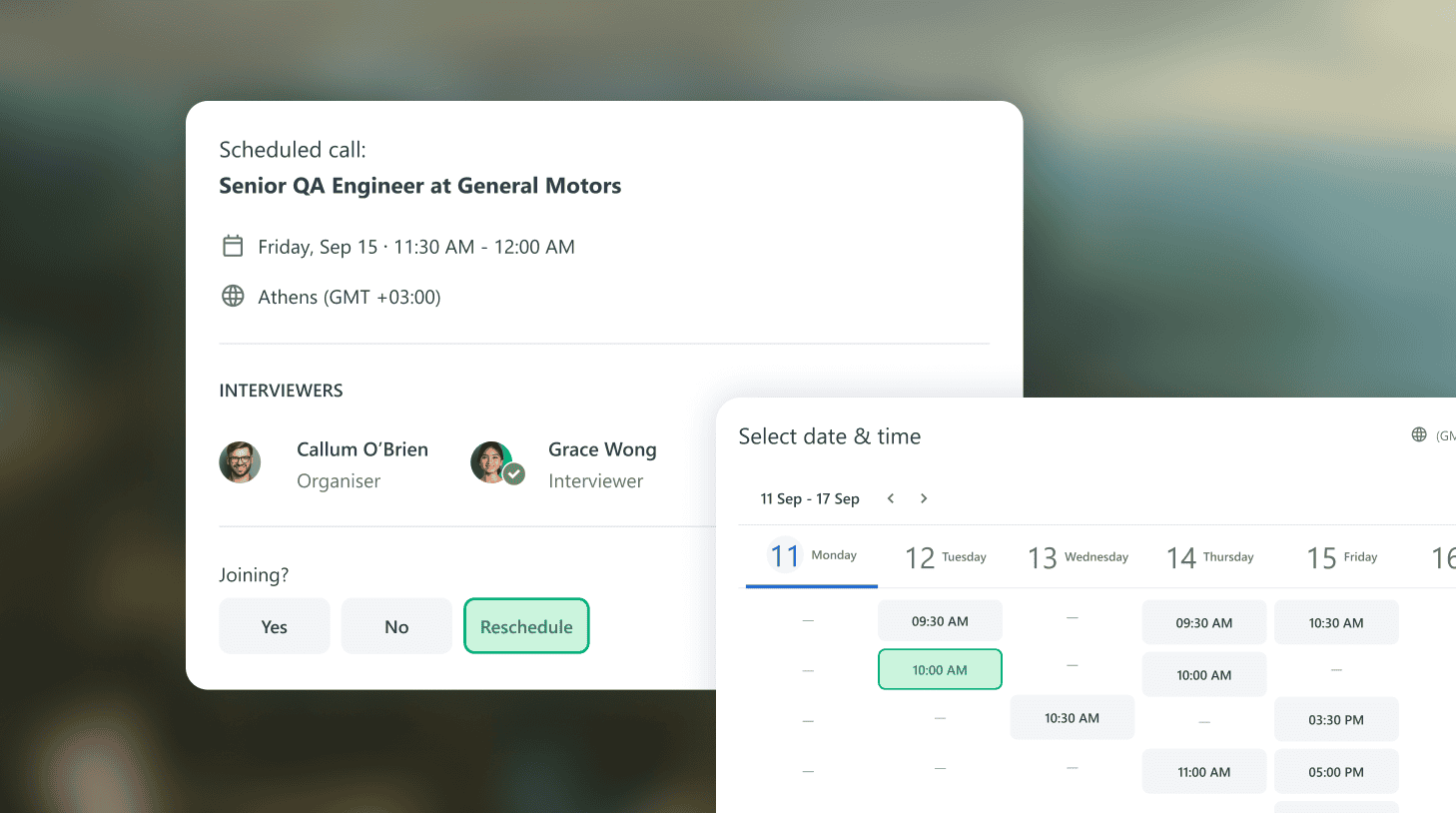The width and height of the screenshot is (1456, 813).
Task: Pick the 10:00 AM slot on Tuesday
Action: [x=940, y=670]
